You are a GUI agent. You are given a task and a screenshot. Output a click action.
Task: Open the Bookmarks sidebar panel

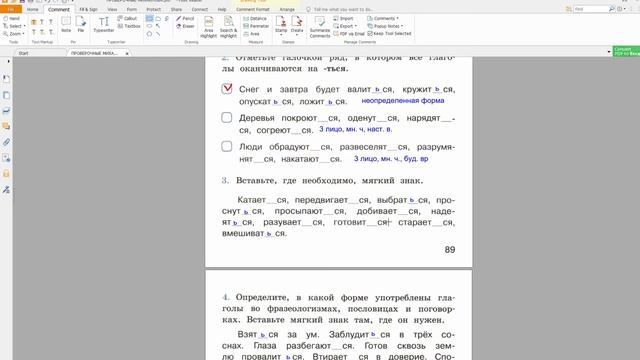pyautogui.click(x=6, y=79)
